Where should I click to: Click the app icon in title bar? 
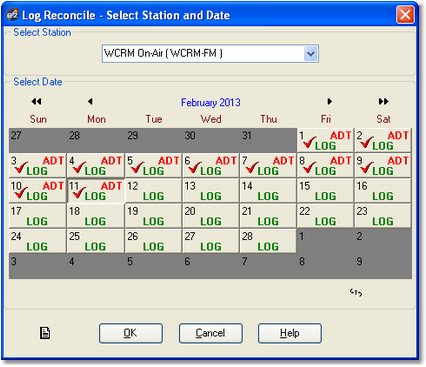pyautogui.click(x=12, y=15)
